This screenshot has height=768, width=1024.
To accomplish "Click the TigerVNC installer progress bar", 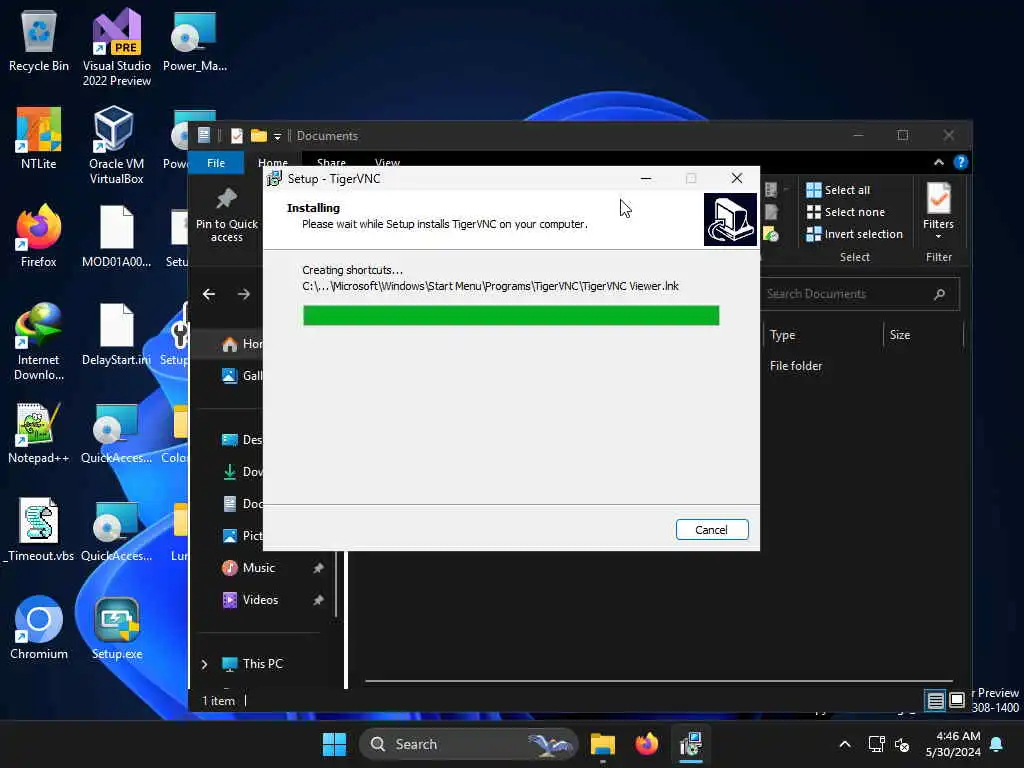I will 511,315.
